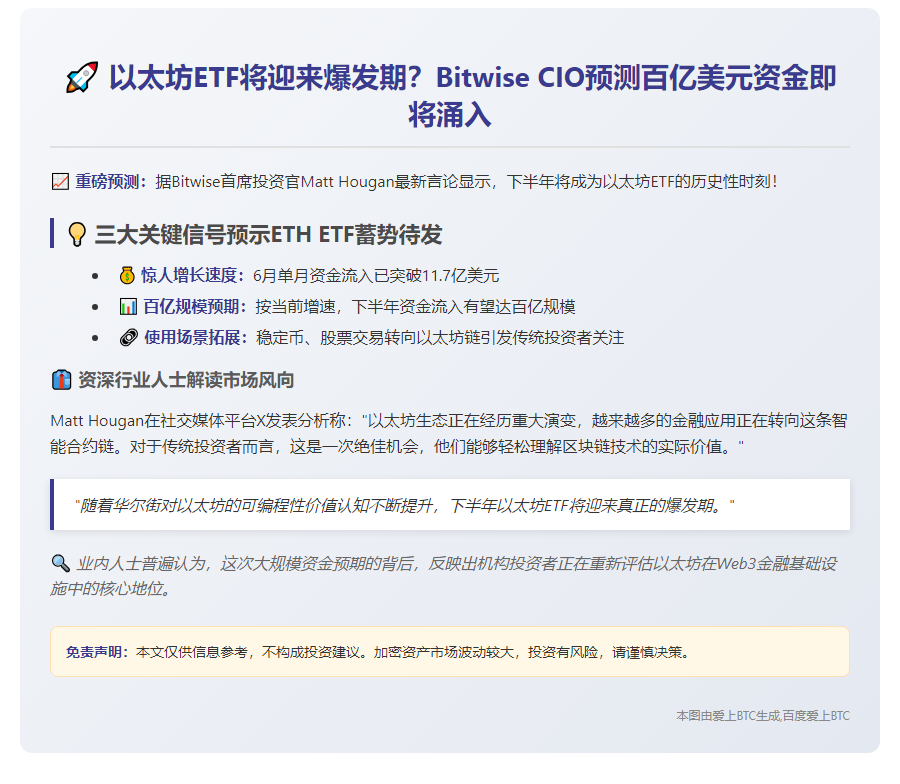The height and width of the screenshot is (784, 900).
Task: Click the label 使用场景拓展
Action: pos(192,337)
